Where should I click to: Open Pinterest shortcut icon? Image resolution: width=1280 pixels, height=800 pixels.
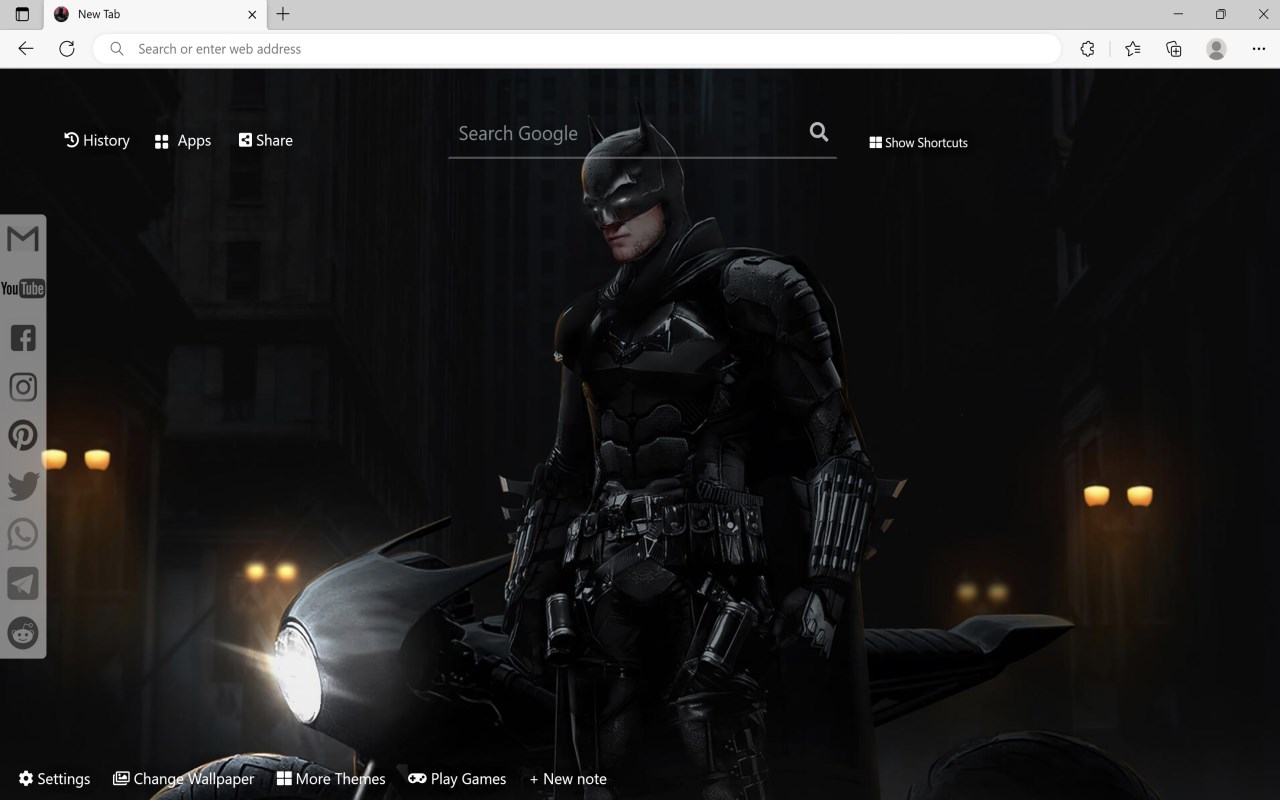[x=23, y=436]
